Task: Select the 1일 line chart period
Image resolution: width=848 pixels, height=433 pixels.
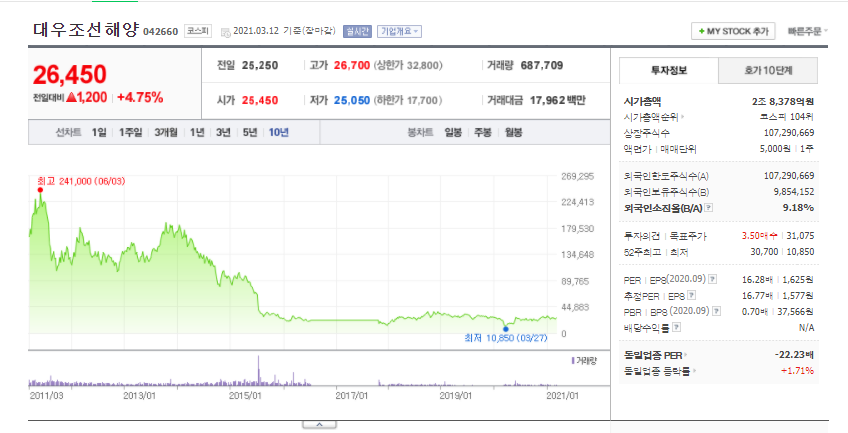Action: tap(99, 132)
